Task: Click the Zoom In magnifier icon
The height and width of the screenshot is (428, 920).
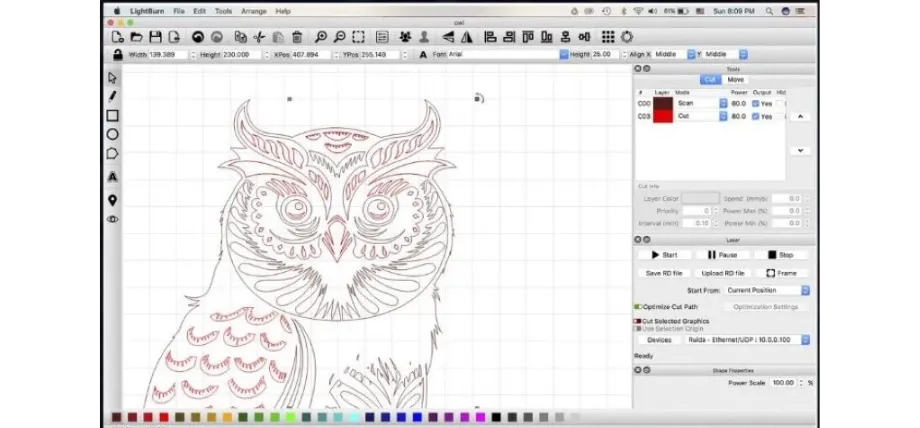Action: [320, 37]
